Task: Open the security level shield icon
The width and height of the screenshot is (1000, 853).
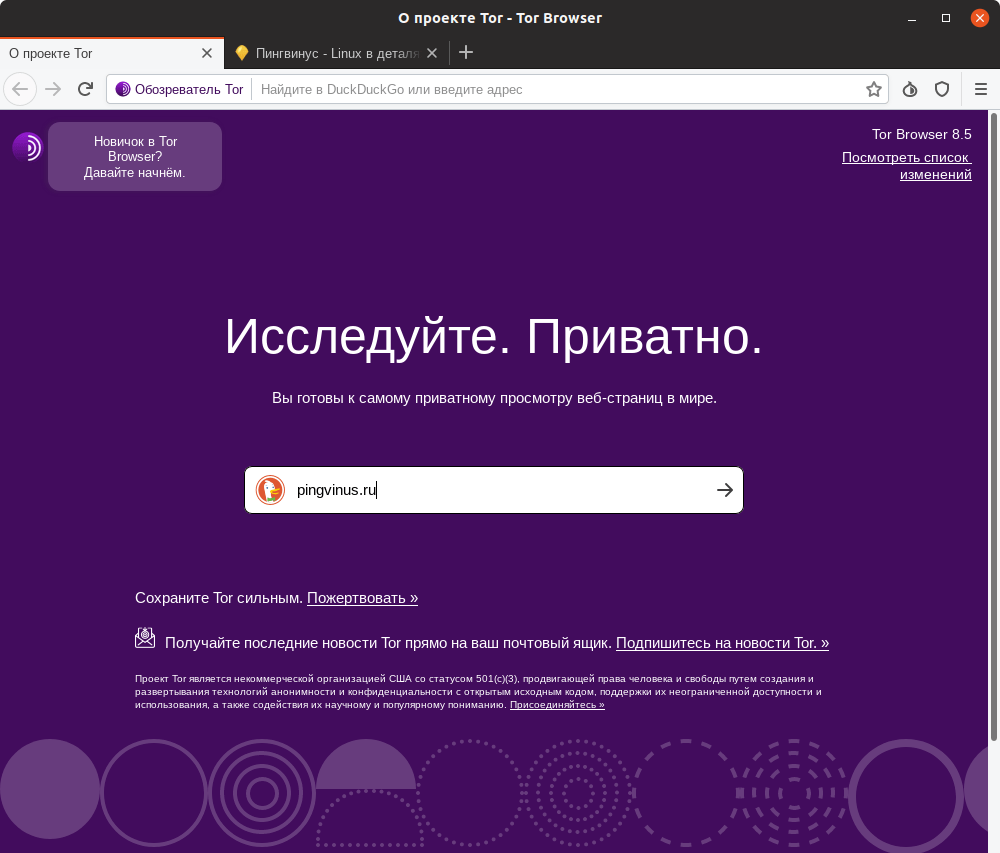Action: pos(941,89)
